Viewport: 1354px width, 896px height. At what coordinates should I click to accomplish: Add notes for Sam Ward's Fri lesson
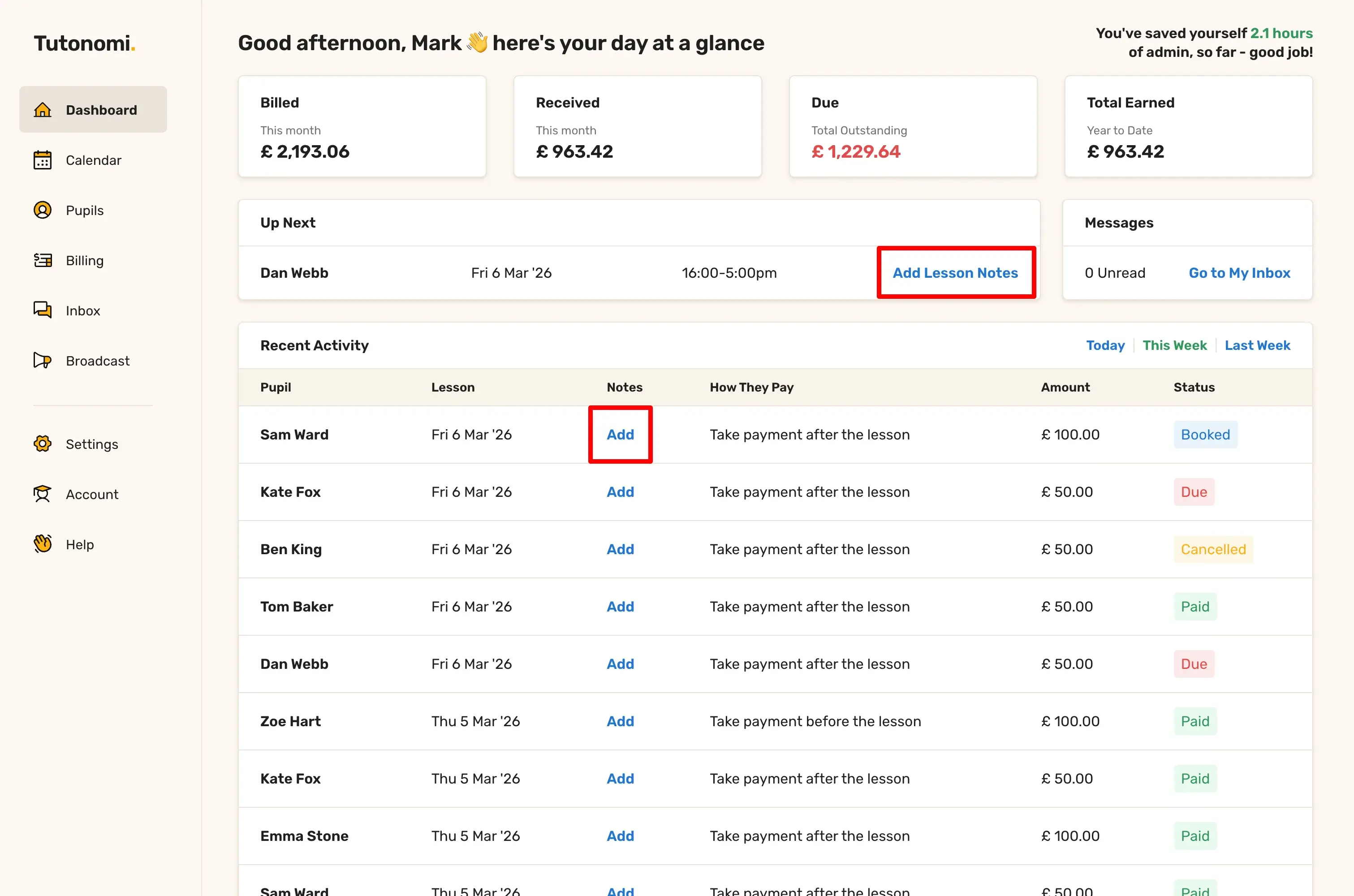coord(620,434)
